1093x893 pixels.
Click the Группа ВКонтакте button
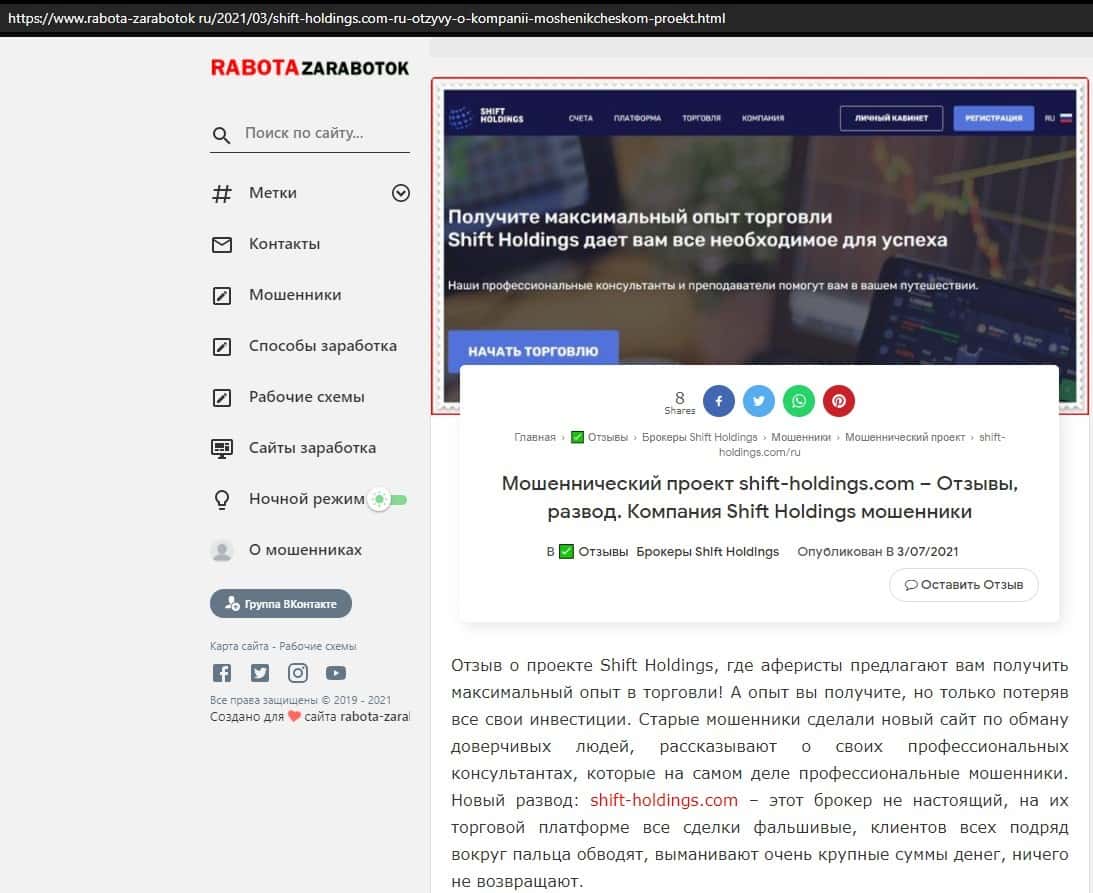click(x=281, y=604)
